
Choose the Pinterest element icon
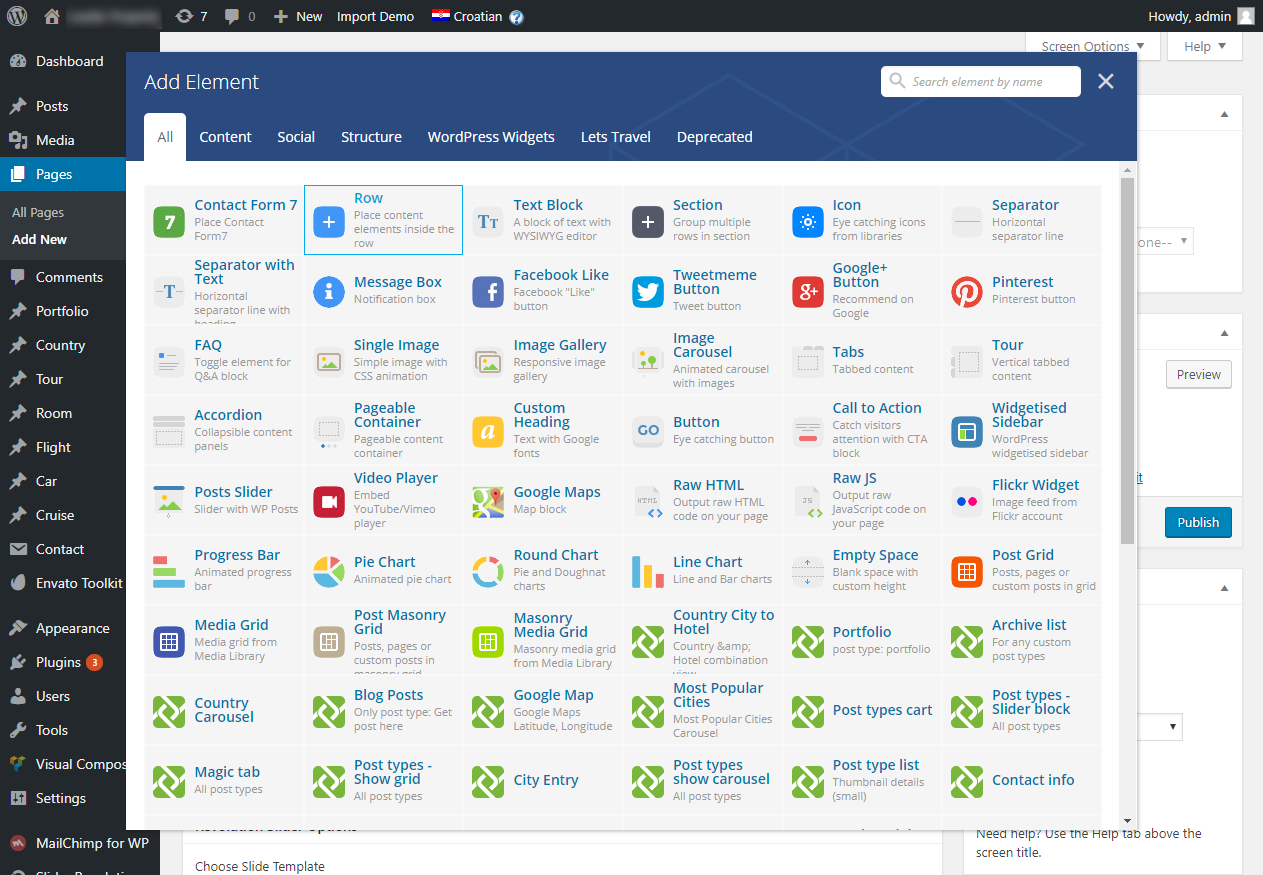click(x=967, y=292)
